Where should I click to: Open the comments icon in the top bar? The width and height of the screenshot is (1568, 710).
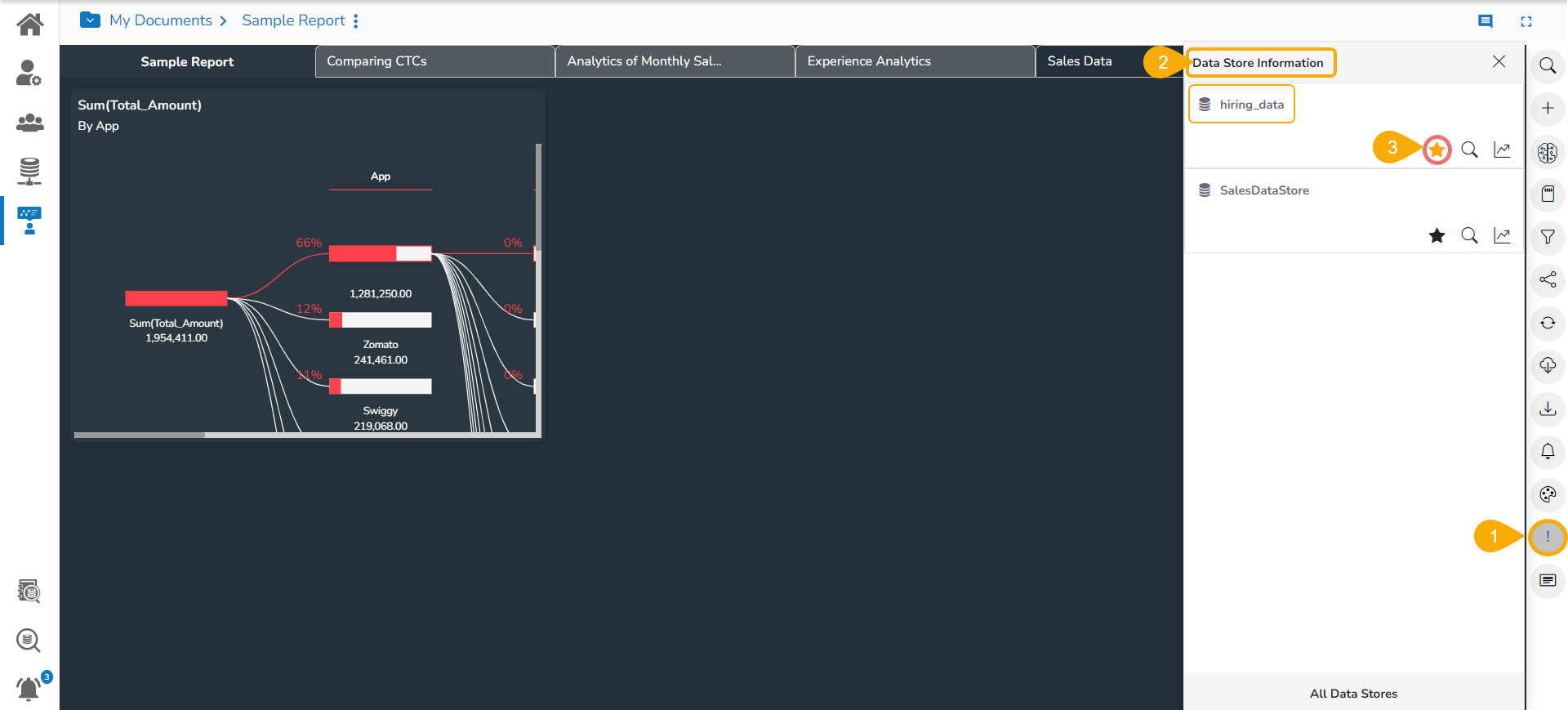tap(1486, 21)
